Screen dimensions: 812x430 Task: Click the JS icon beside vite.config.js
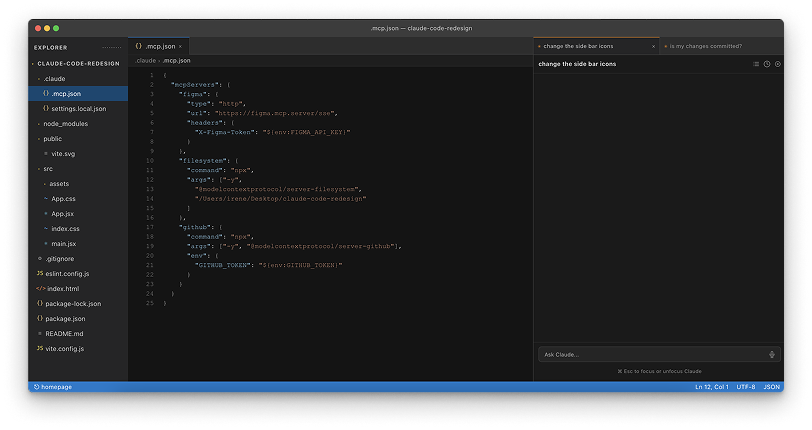coord(40,349)
